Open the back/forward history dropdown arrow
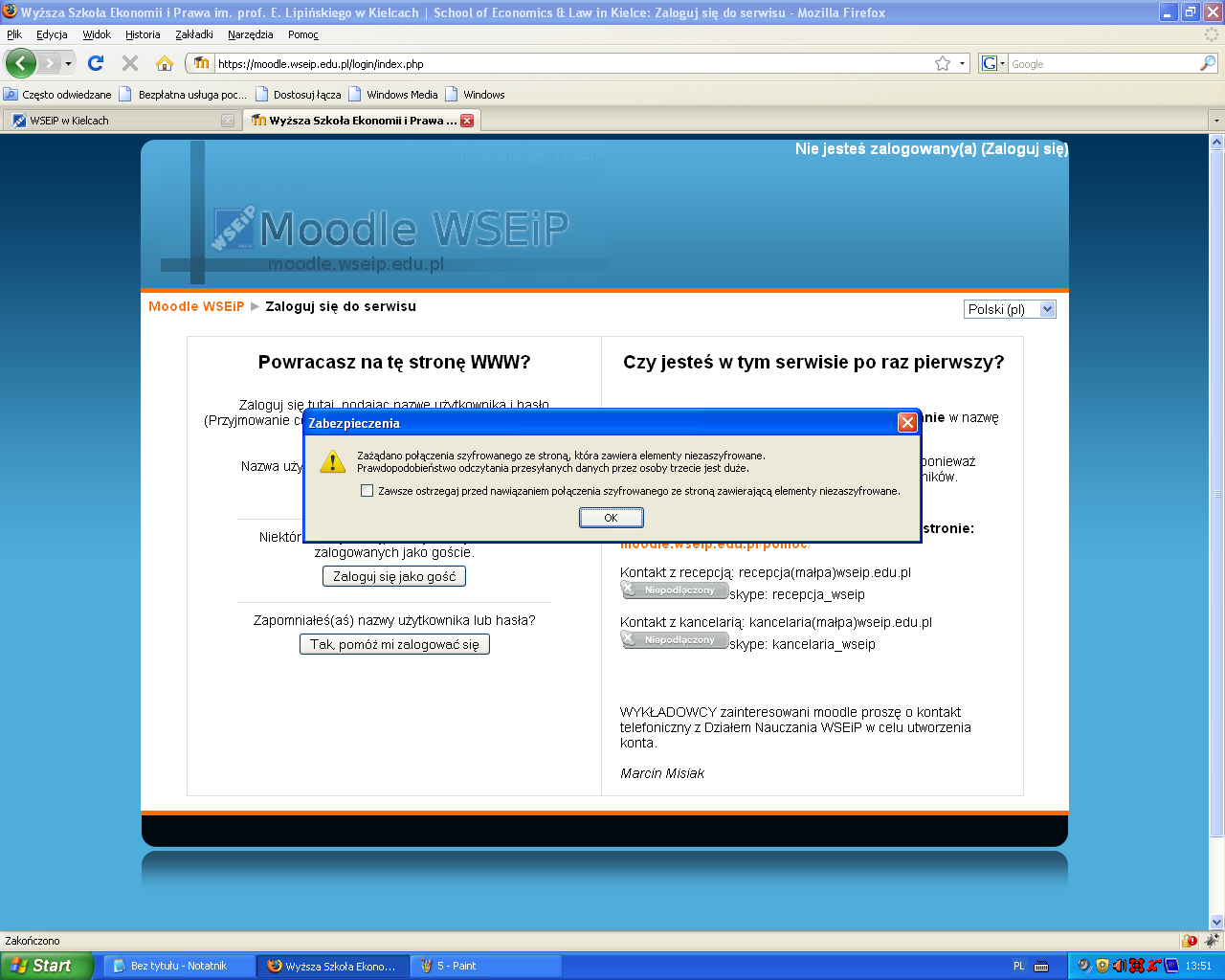Image resolution: width=1225 pixels, height=980 pixels. pyautogui.click(x=68, y=64)
